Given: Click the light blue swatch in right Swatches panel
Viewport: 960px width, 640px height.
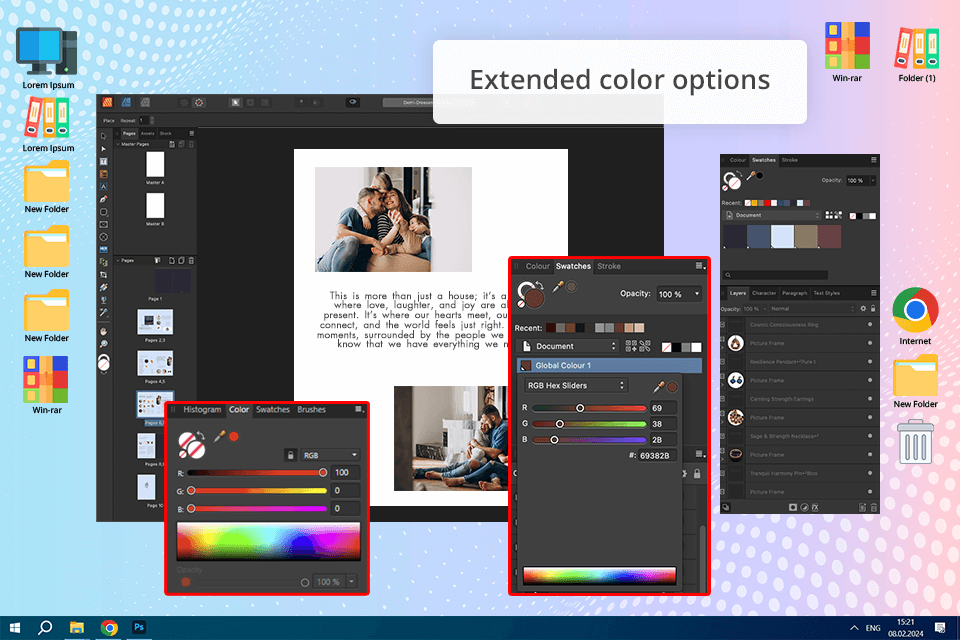Looking at the screenshot, I should tap(782, 236).
